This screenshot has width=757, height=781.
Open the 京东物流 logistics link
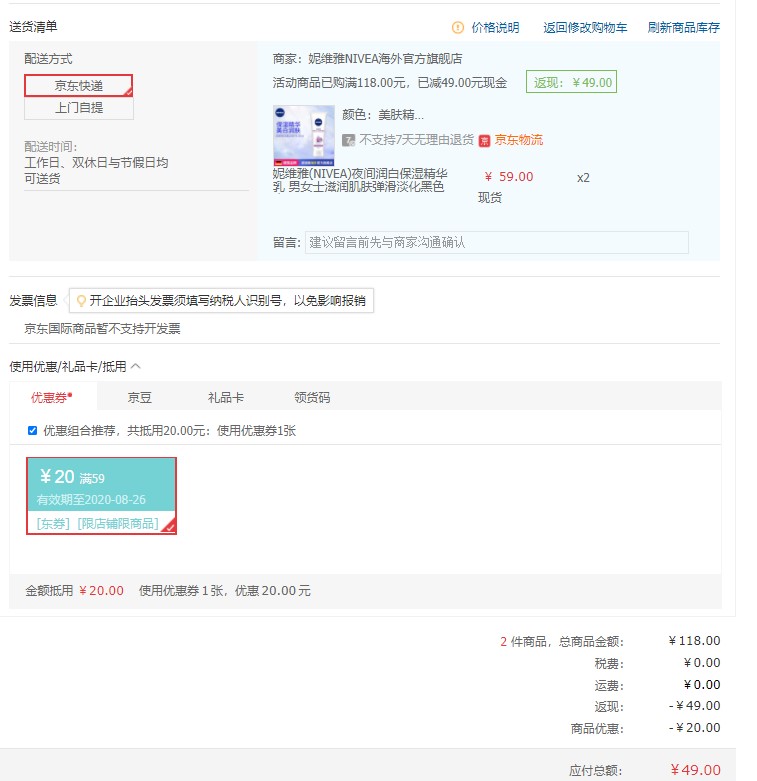coord(518,140)
